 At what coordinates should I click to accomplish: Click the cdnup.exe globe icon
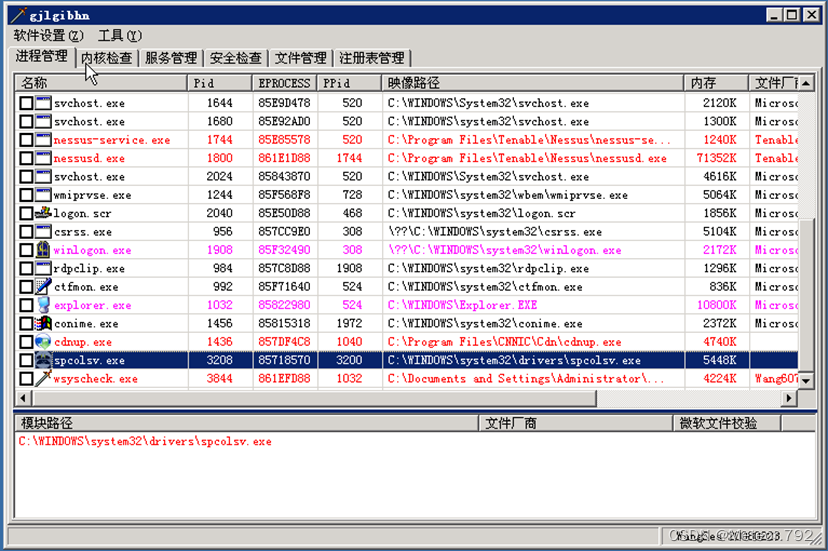[x=43, y=342]
